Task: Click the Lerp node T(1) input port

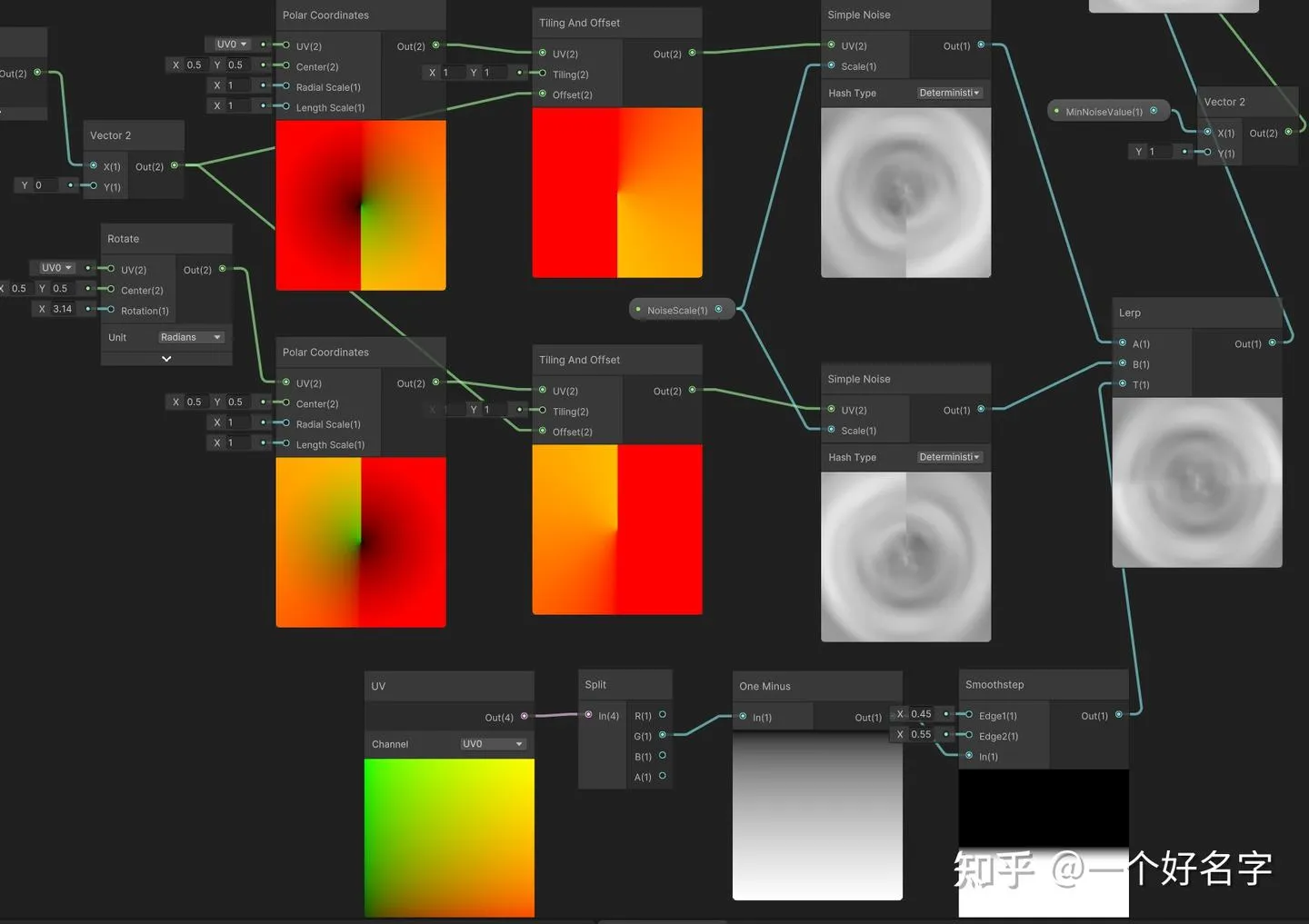Action: 1123,384
